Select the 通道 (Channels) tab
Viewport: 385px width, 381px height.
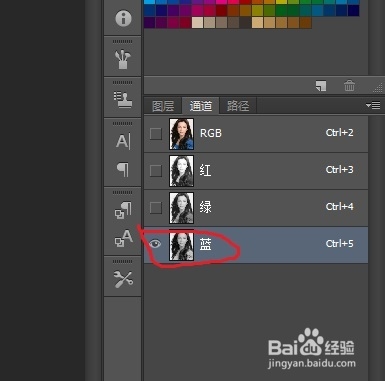tap(201, 106)
